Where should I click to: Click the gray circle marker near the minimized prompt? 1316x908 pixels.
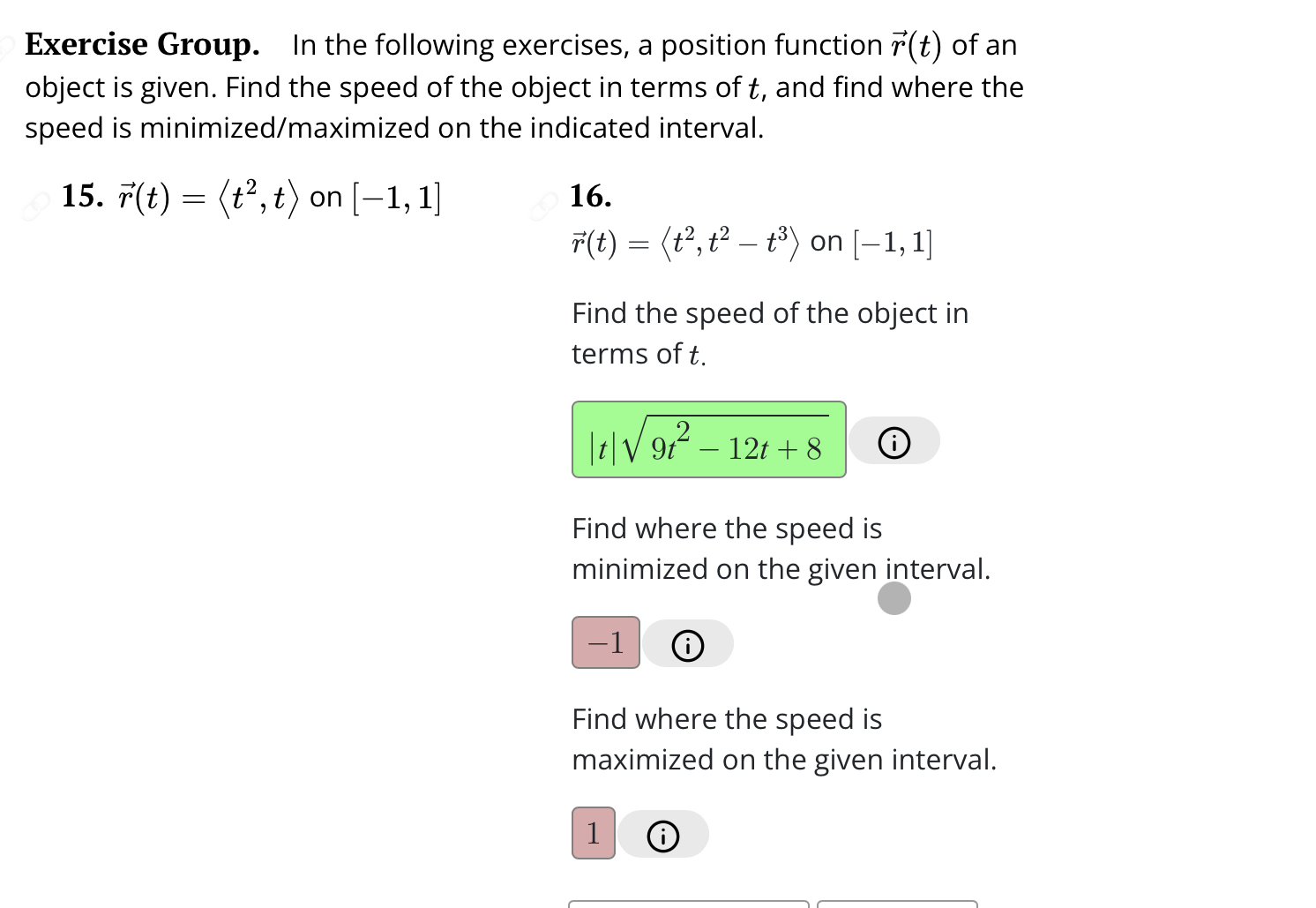894,598
